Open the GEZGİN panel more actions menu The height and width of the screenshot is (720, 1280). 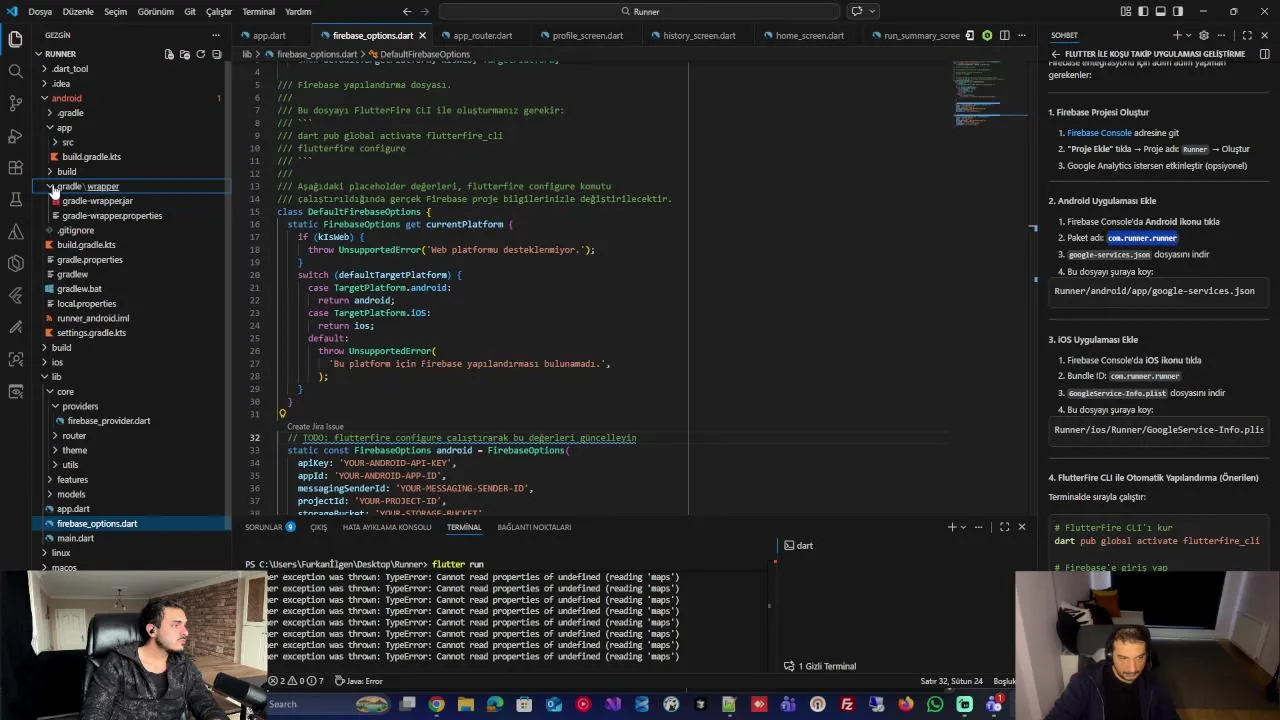[x=217, y=35]
